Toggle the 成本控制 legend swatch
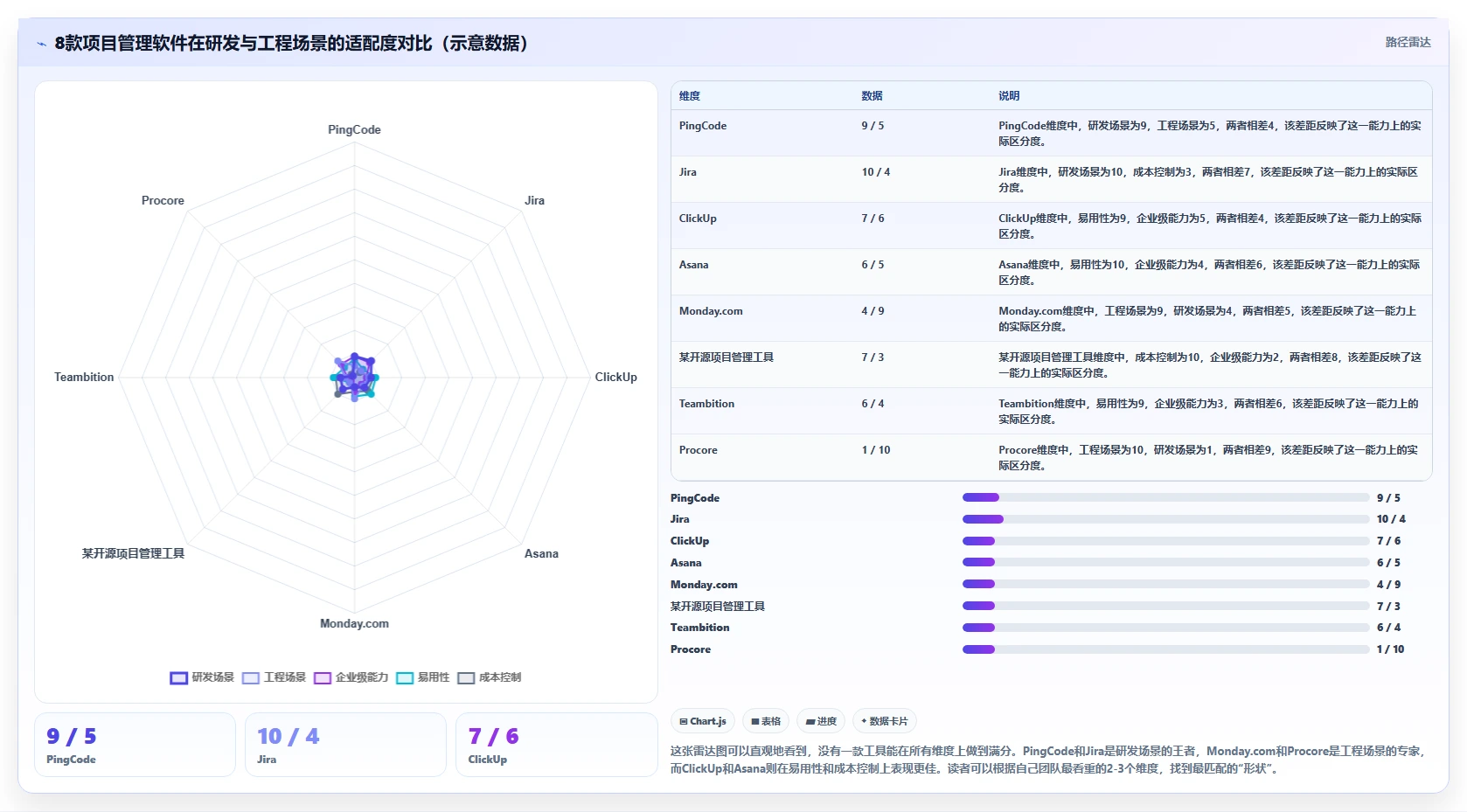 pyautogui.click(x=466, y=678)
